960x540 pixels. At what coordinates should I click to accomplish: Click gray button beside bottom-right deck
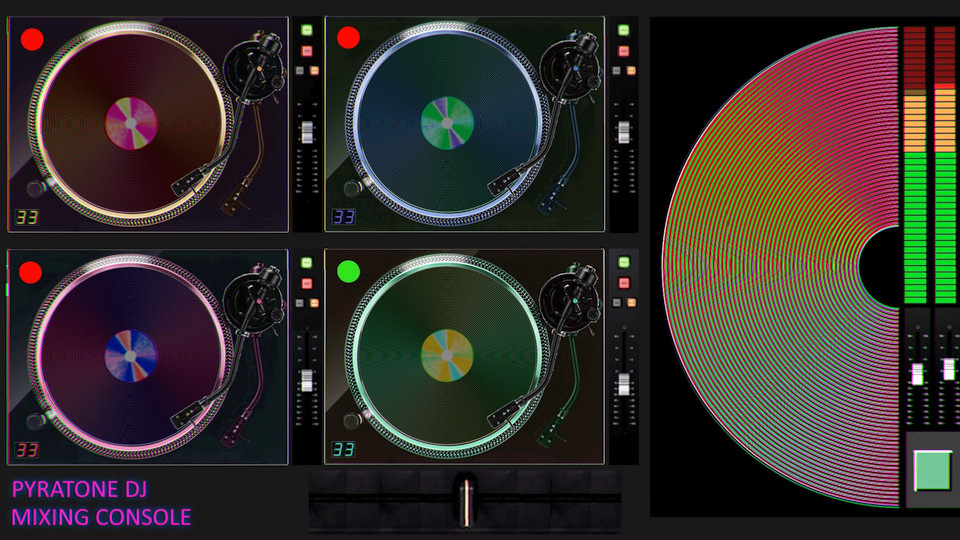617,303
